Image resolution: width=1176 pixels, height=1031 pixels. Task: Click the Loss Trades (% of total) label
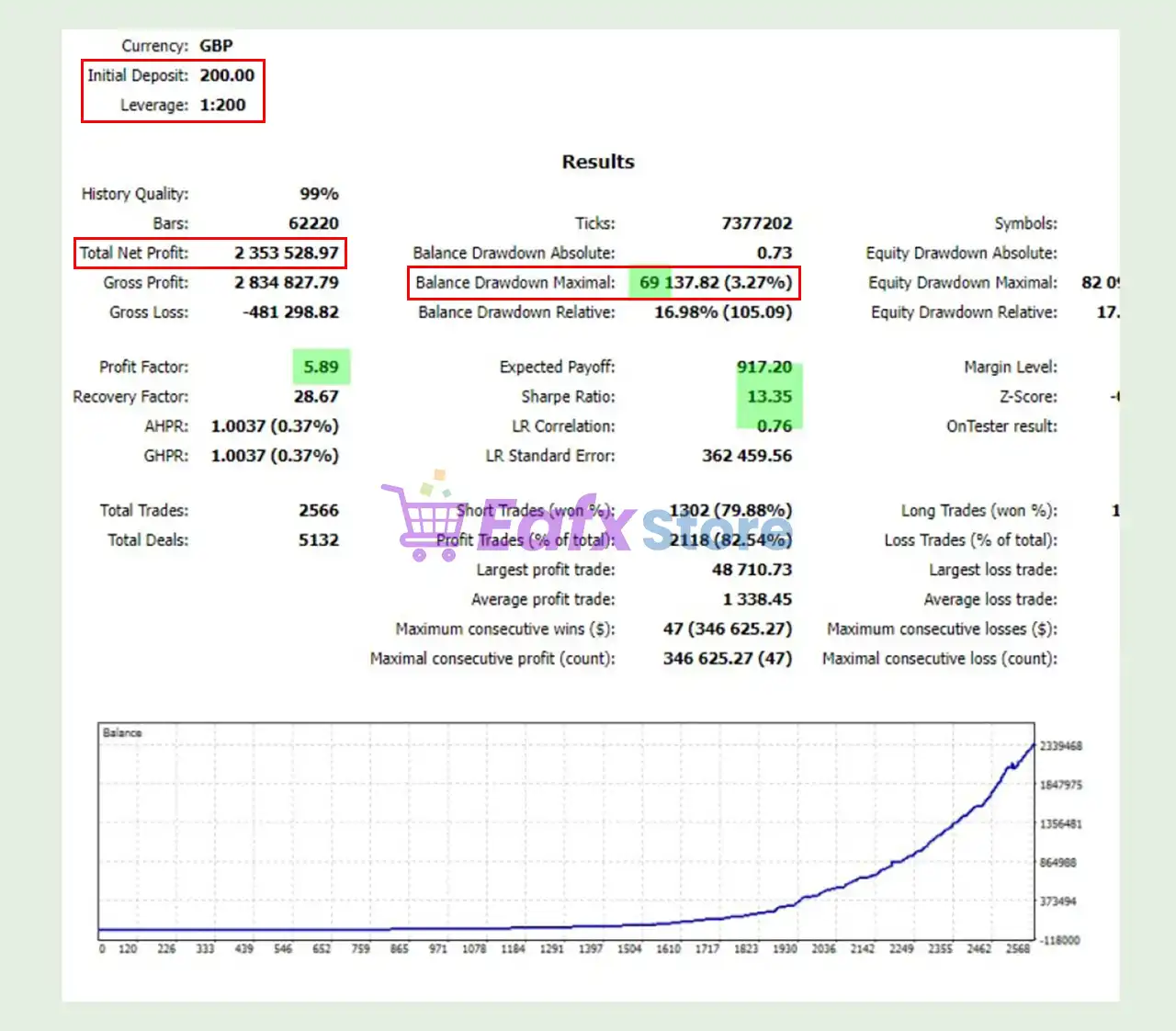[x=970, y=540]
